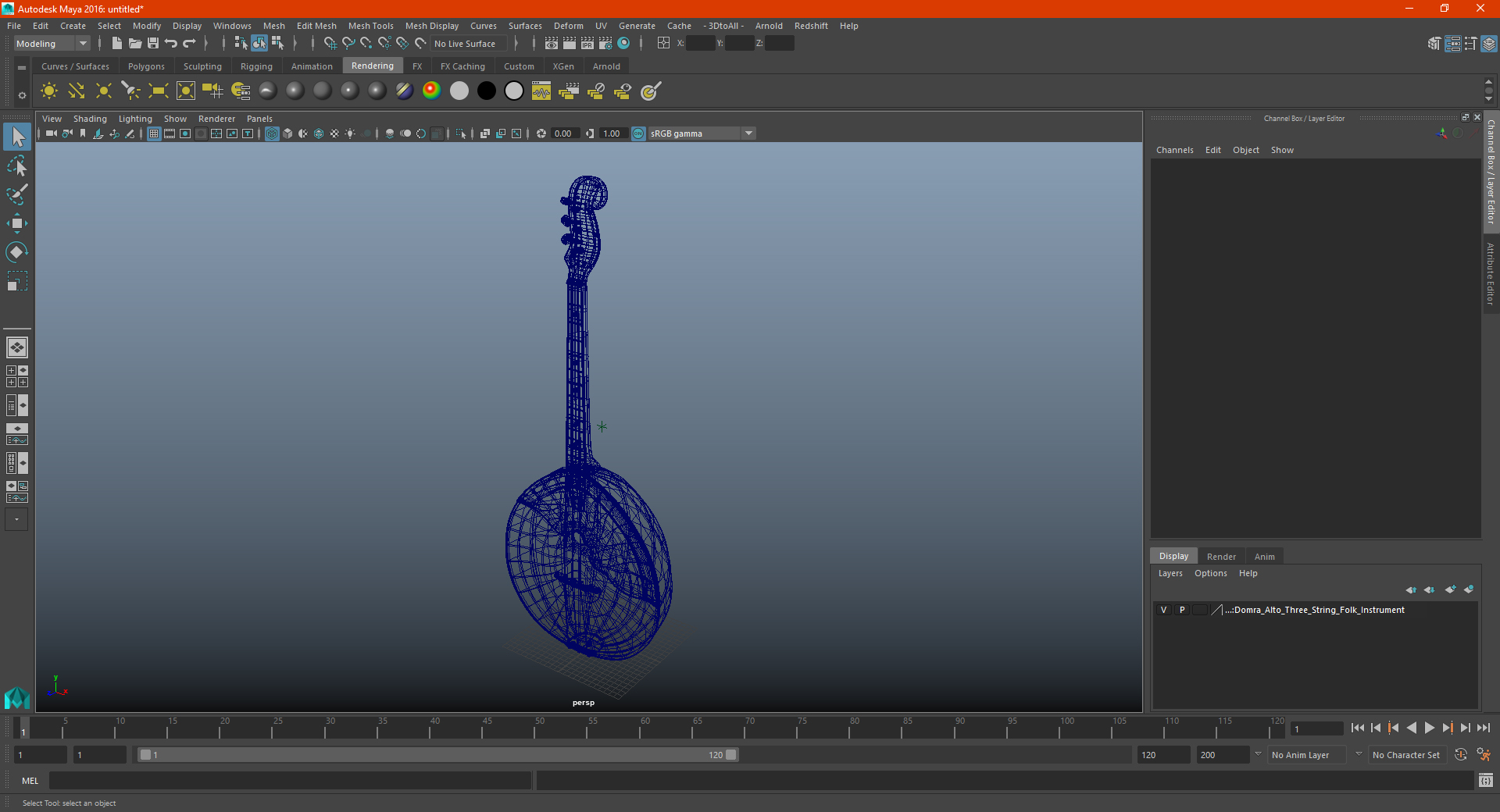This screenshot has width=1500, height=812.
Task: Activate the Rotate tool in the toolbox
Action: (x=17, y=252)
